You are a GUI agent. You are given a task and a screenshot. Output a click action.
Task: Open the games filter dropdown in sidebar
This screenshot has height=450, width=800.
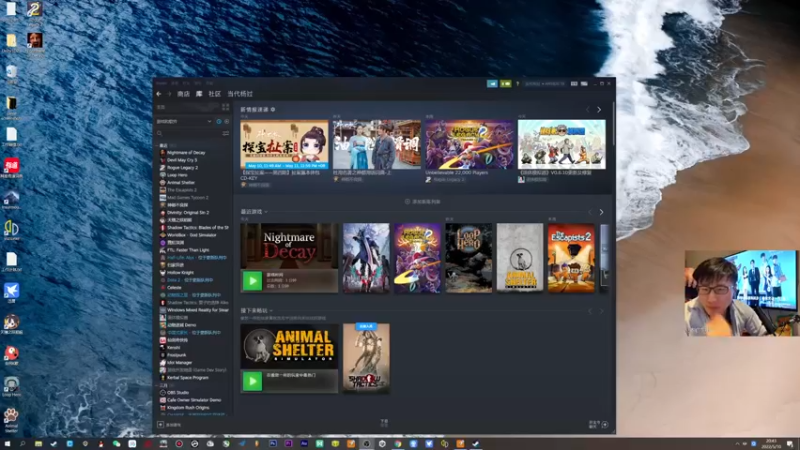(x=184, y=121)
